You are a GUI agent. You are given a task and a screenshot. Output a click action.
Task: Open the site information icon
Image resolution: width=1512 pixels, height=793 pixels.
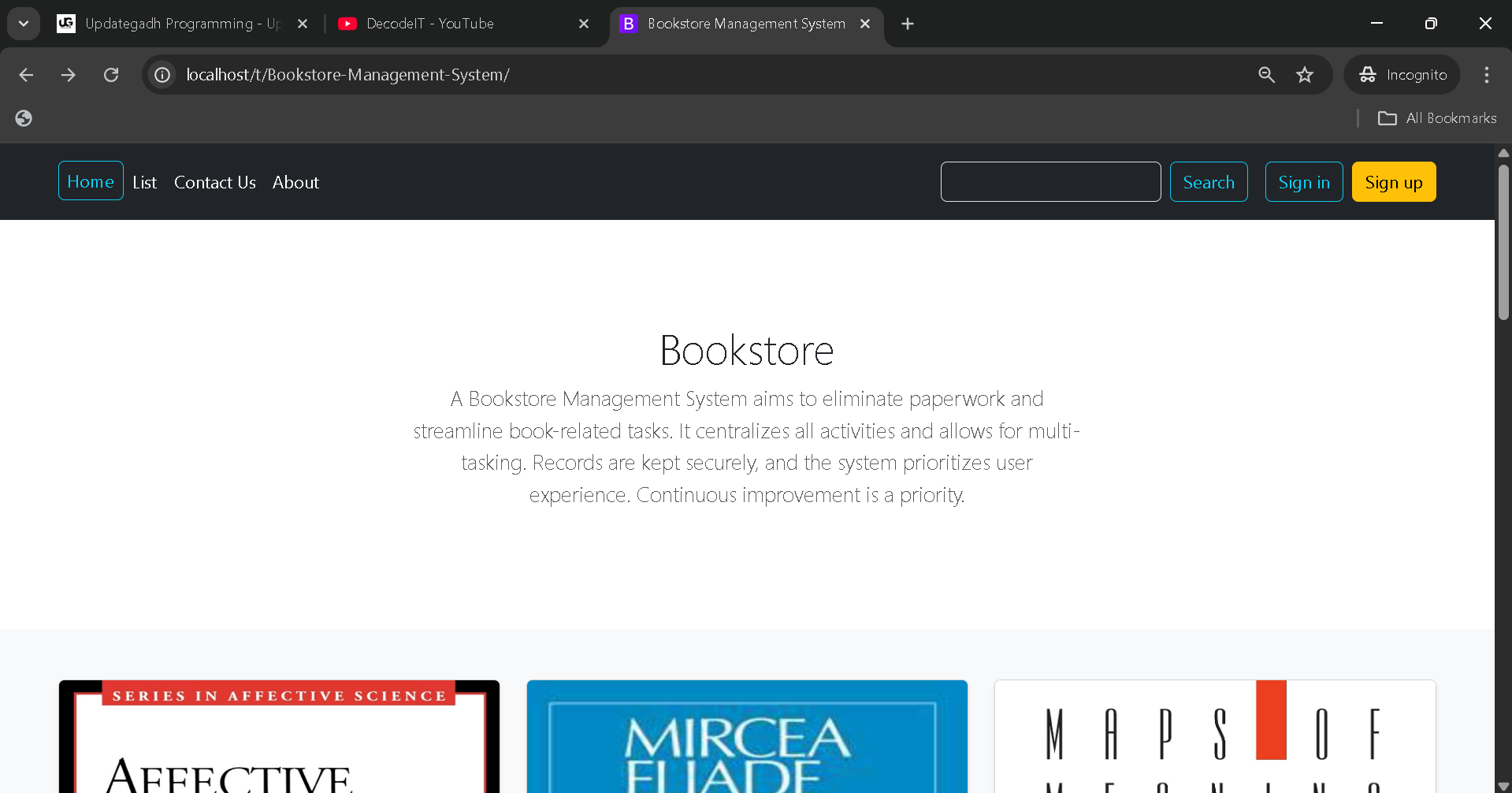(x=162, y=75)
